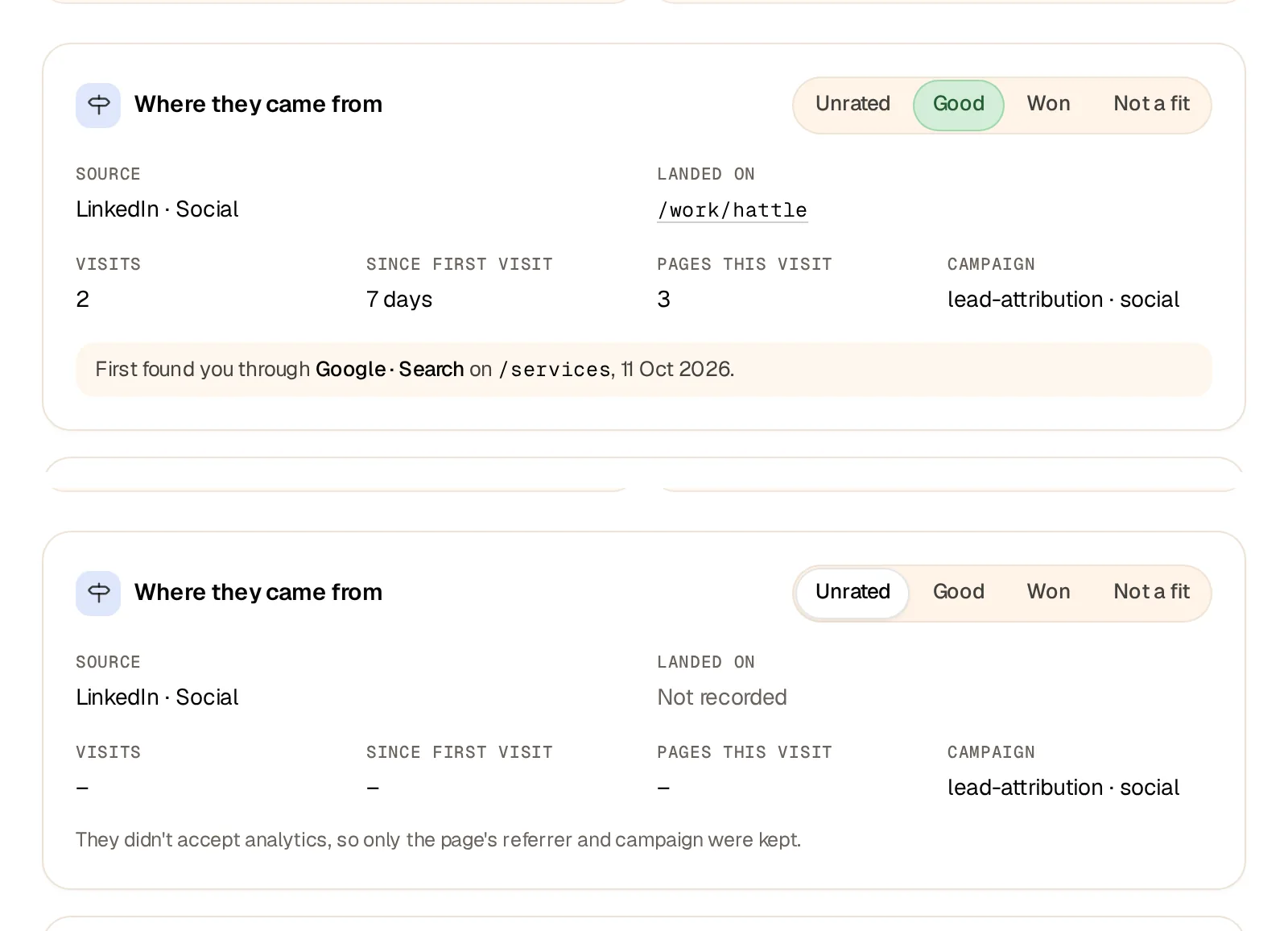
Task: Click 'lead-attribution · social' campaign in first card
Action: [x=1063, y=300]
